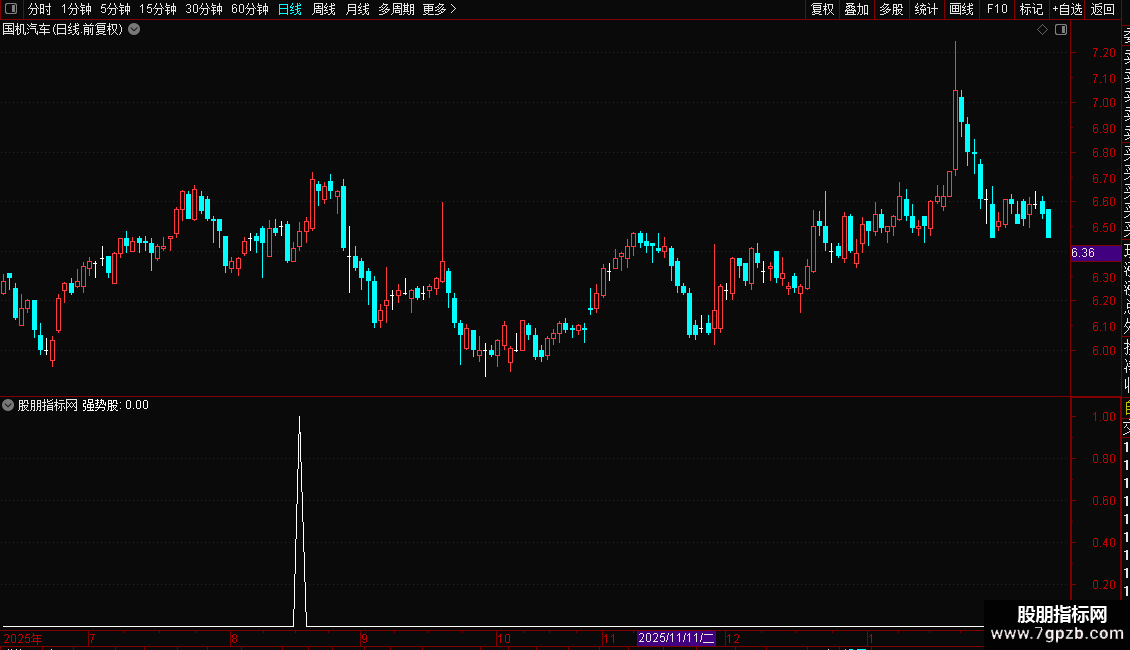Expand the 股朋指标网 indicator dropdown arrow
This screenshot has width=1130, height=650.
pyautogui.click(x=8, y=405)
